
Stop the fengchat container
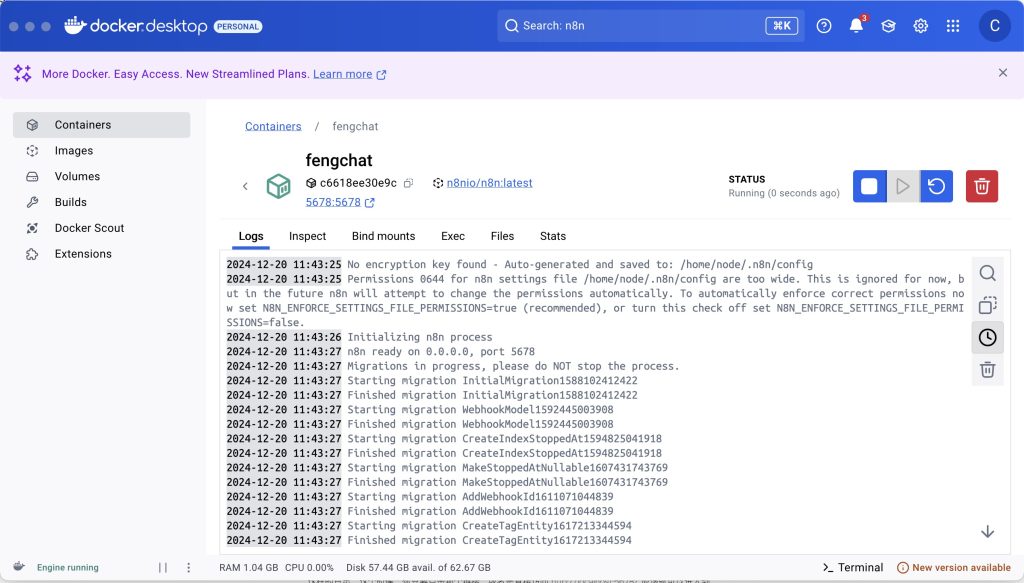click(869, 186)
